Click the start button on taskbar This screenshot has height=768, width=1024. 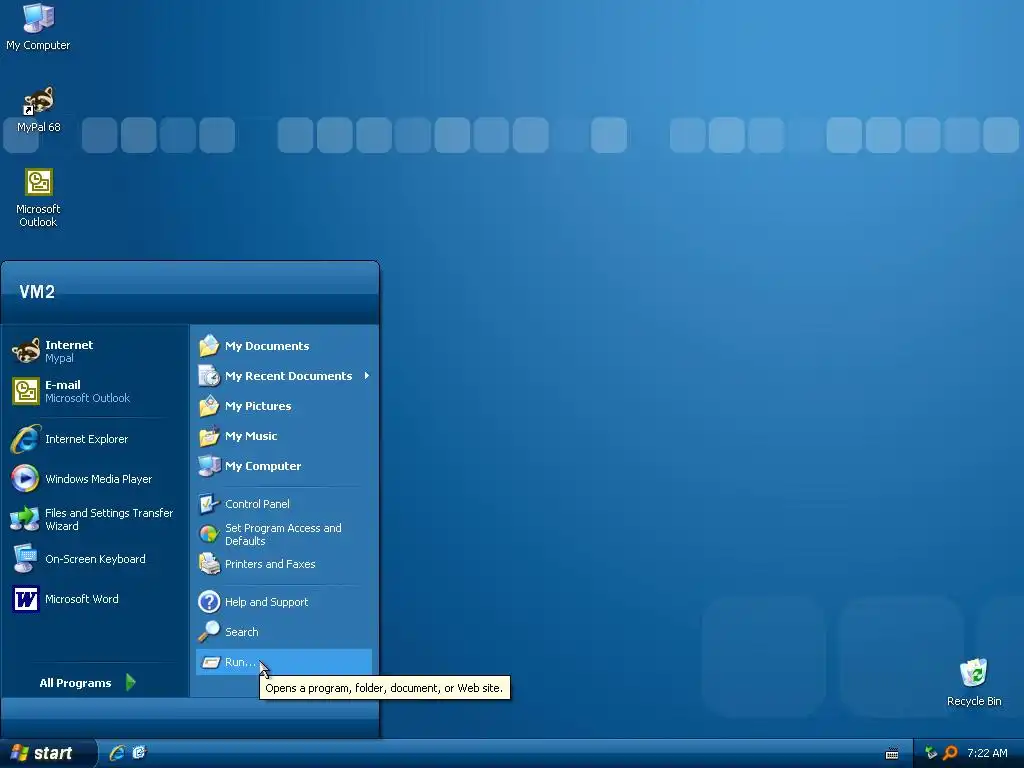click(48, 753)
